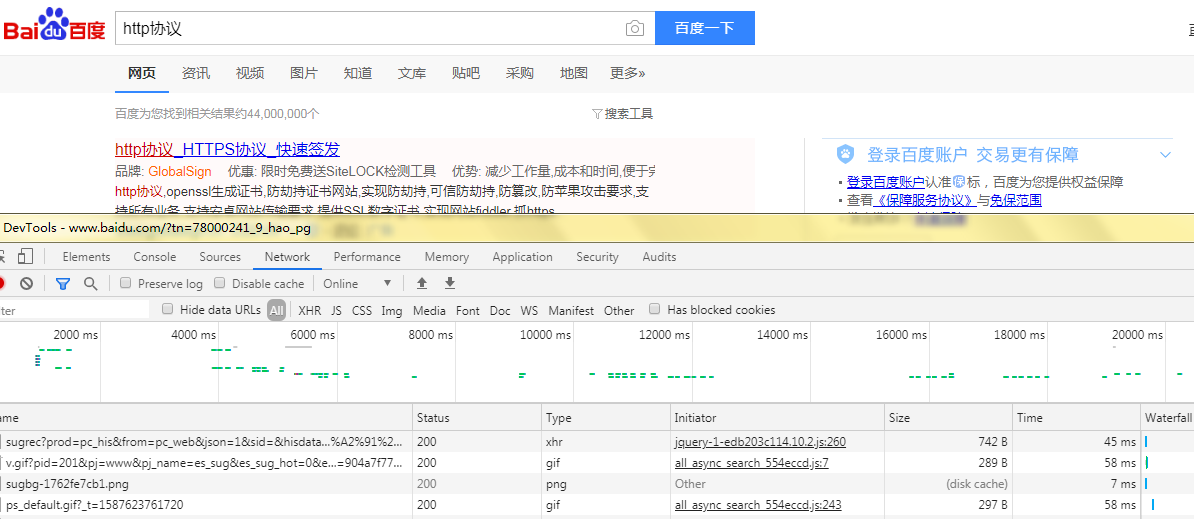This screenshot has width=1194, height=519.
Task: Click the import HAR upload arrow icon
Action: tap(422, 284)
